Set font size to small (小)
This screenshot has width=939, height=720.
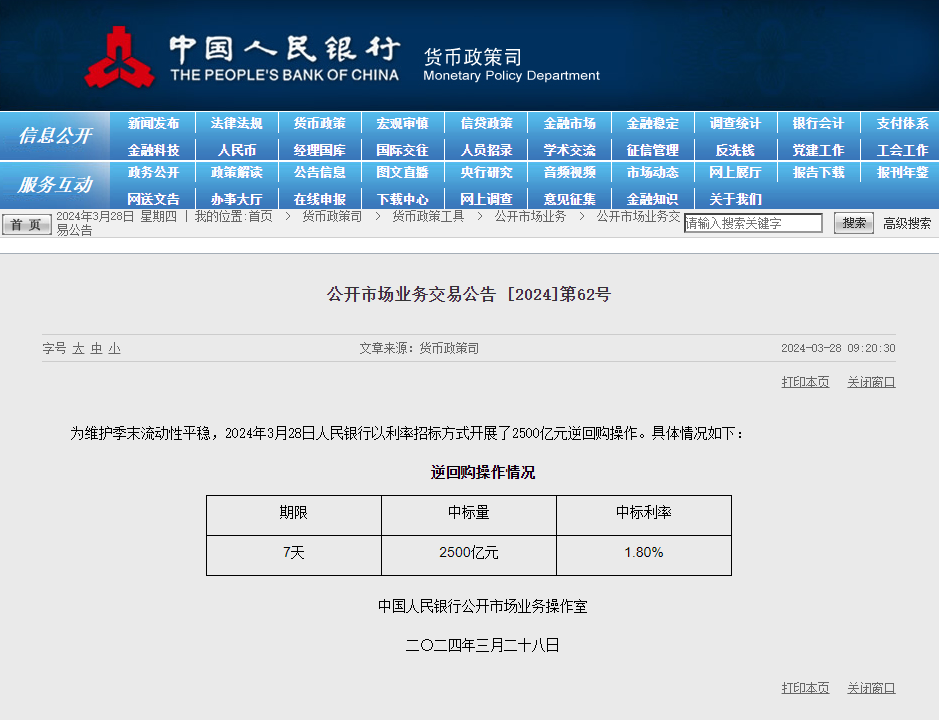point(114,349)
